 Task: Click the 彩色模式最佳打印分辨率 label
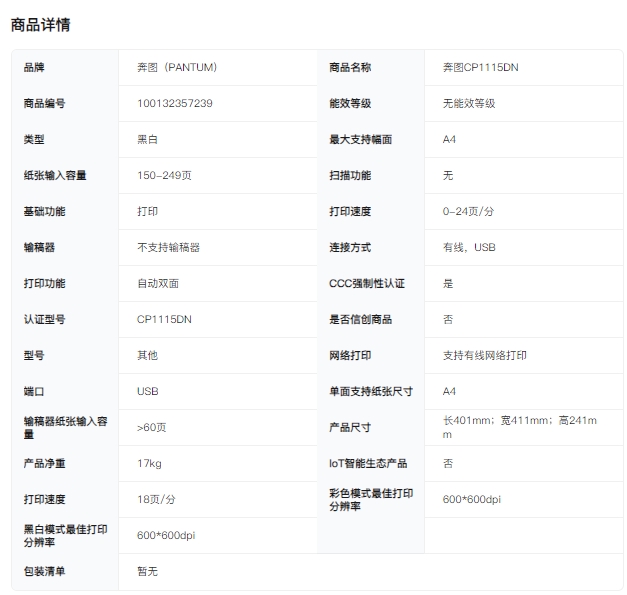tap(371, 499)
